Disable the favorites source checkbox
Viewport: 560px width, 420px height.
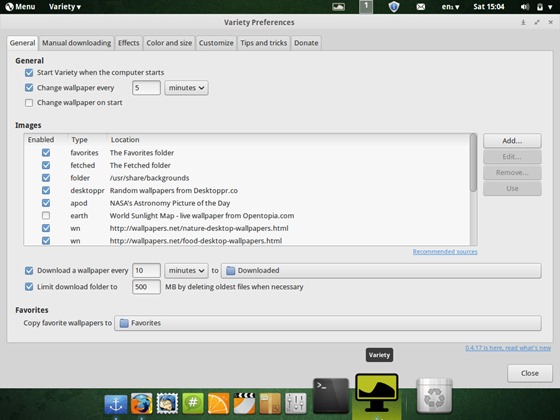click(x=46, y=153)
